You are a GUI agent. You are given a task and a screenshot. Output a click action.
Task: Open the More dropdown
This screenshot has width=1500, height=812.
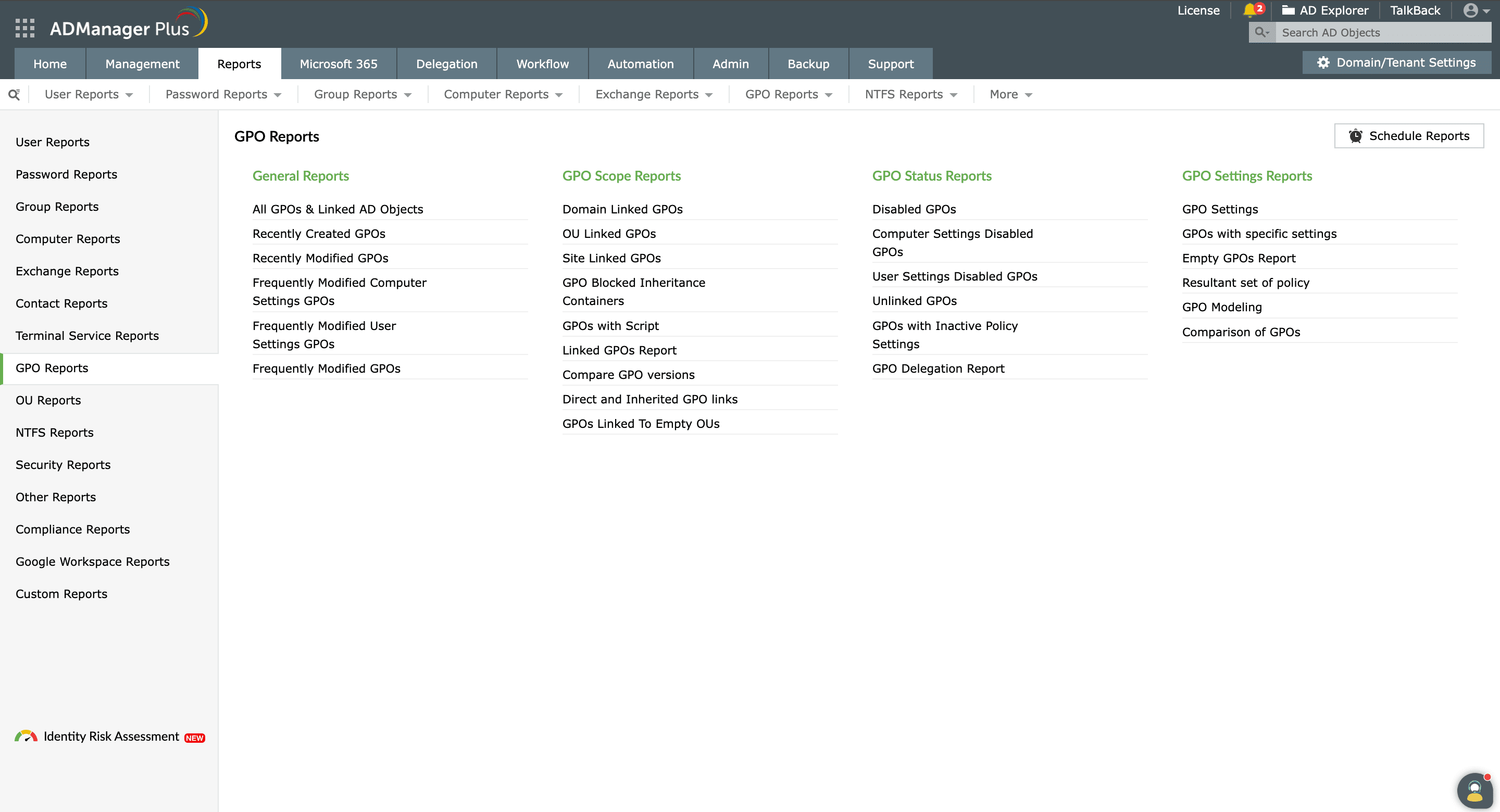(x=1010, y=94)
